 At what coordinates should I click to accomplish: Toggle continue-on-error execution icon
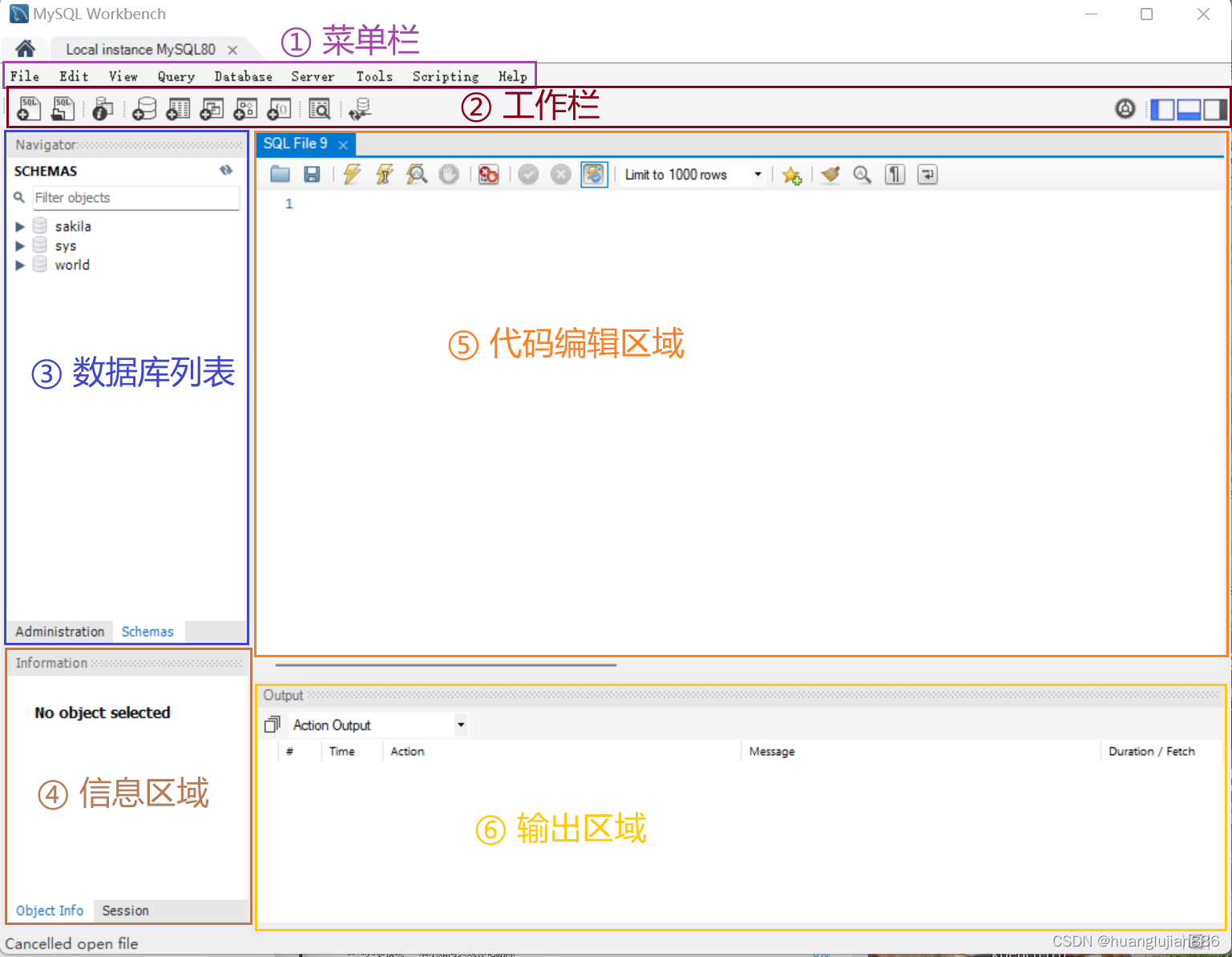point(488,174)
